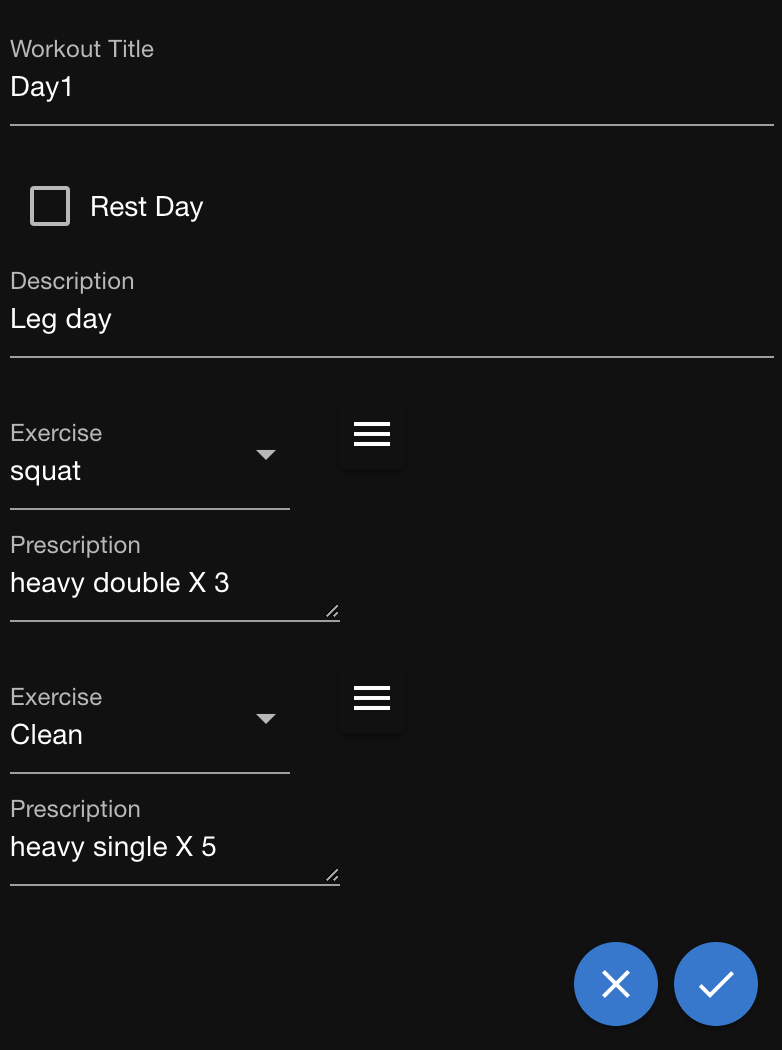Click resize handle of heavy single prescription
The height and width of the screenshot is (1050, 782).
[x=332, y=875]
